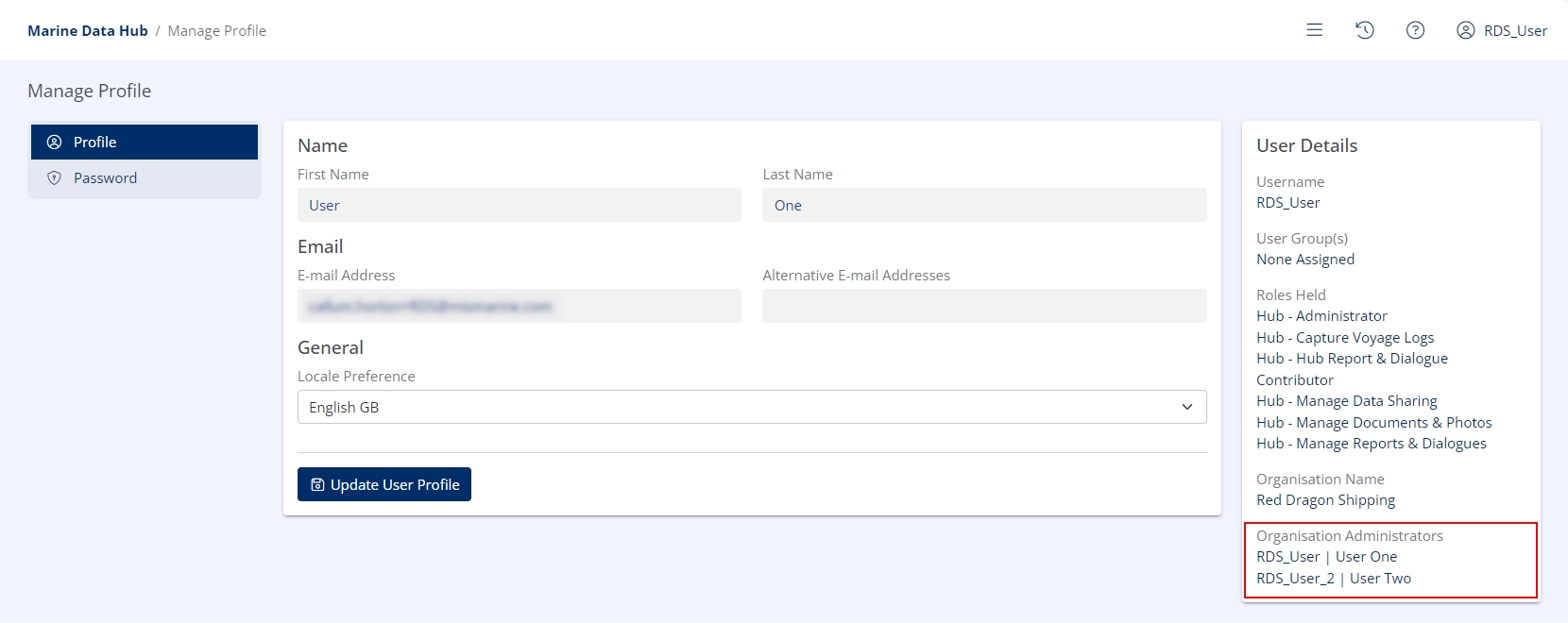
Task: Go to Marine Data Hub home link
Action: [88, 31]
